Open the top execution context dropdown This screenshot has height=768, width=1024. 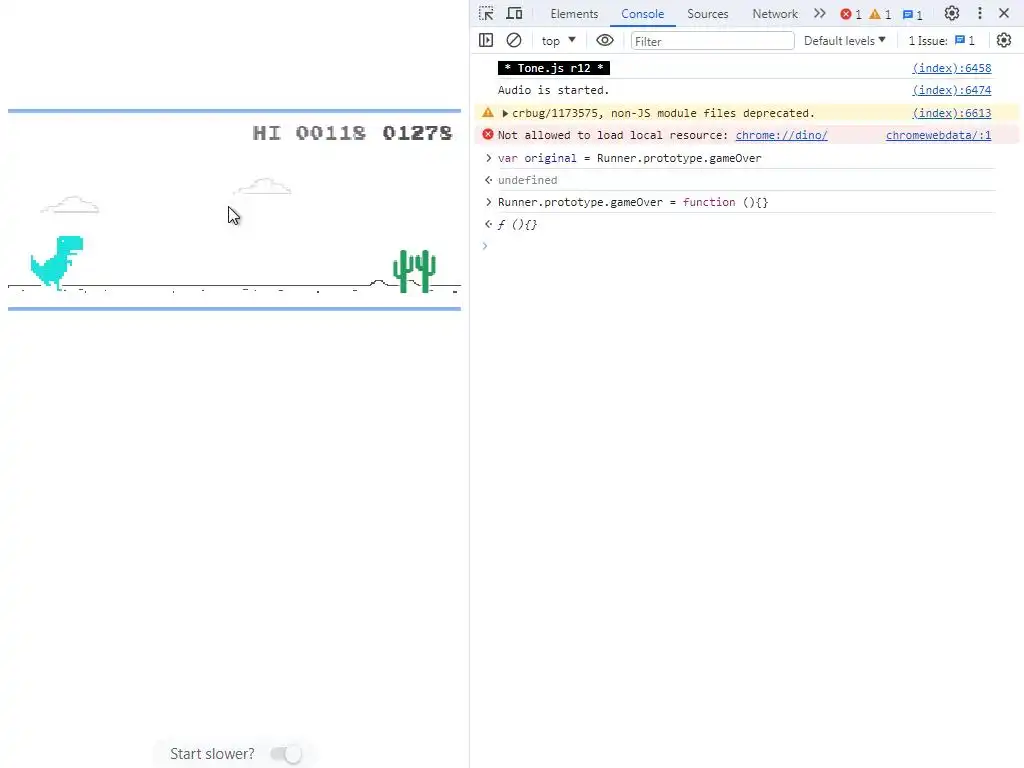point(558,40)
